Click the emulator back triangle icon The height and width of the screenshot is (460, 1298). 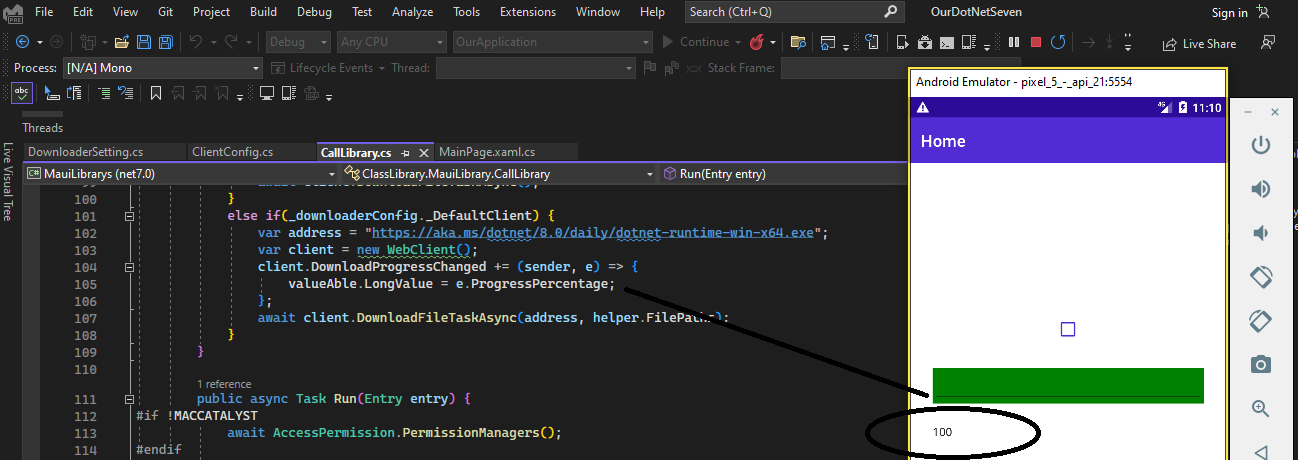pos(1261,451)
